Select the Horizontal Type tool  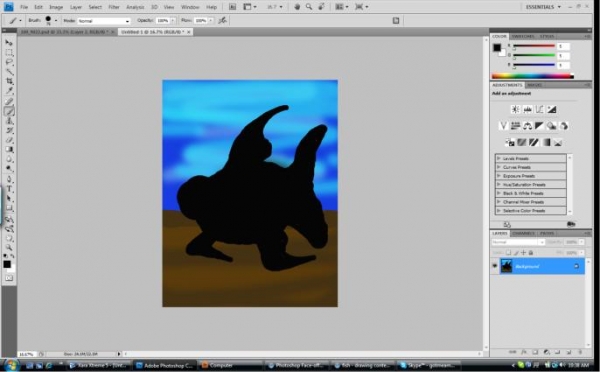(x=9, y=189)
